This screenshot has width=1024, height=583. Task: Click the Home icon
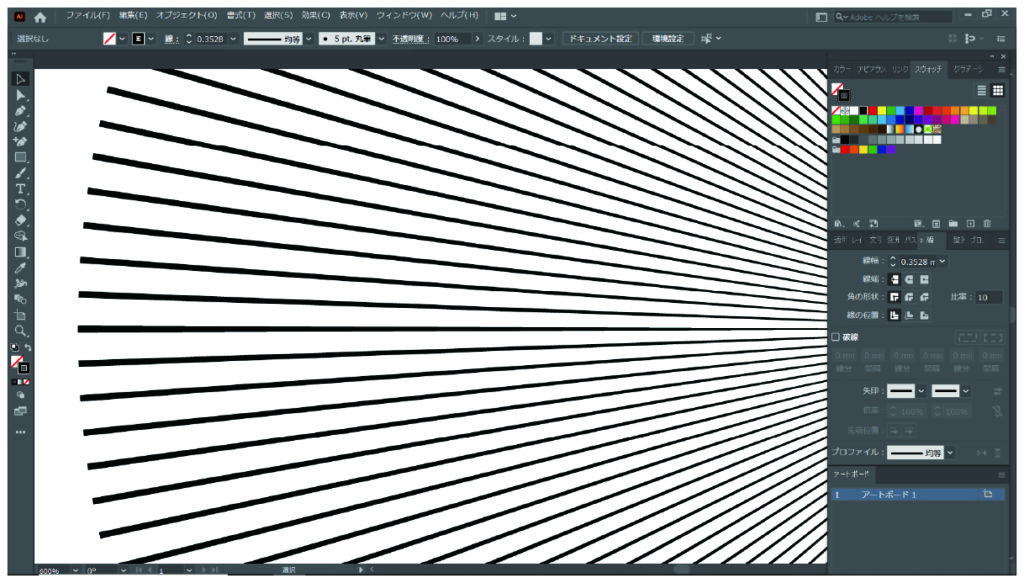pos(40,17)
